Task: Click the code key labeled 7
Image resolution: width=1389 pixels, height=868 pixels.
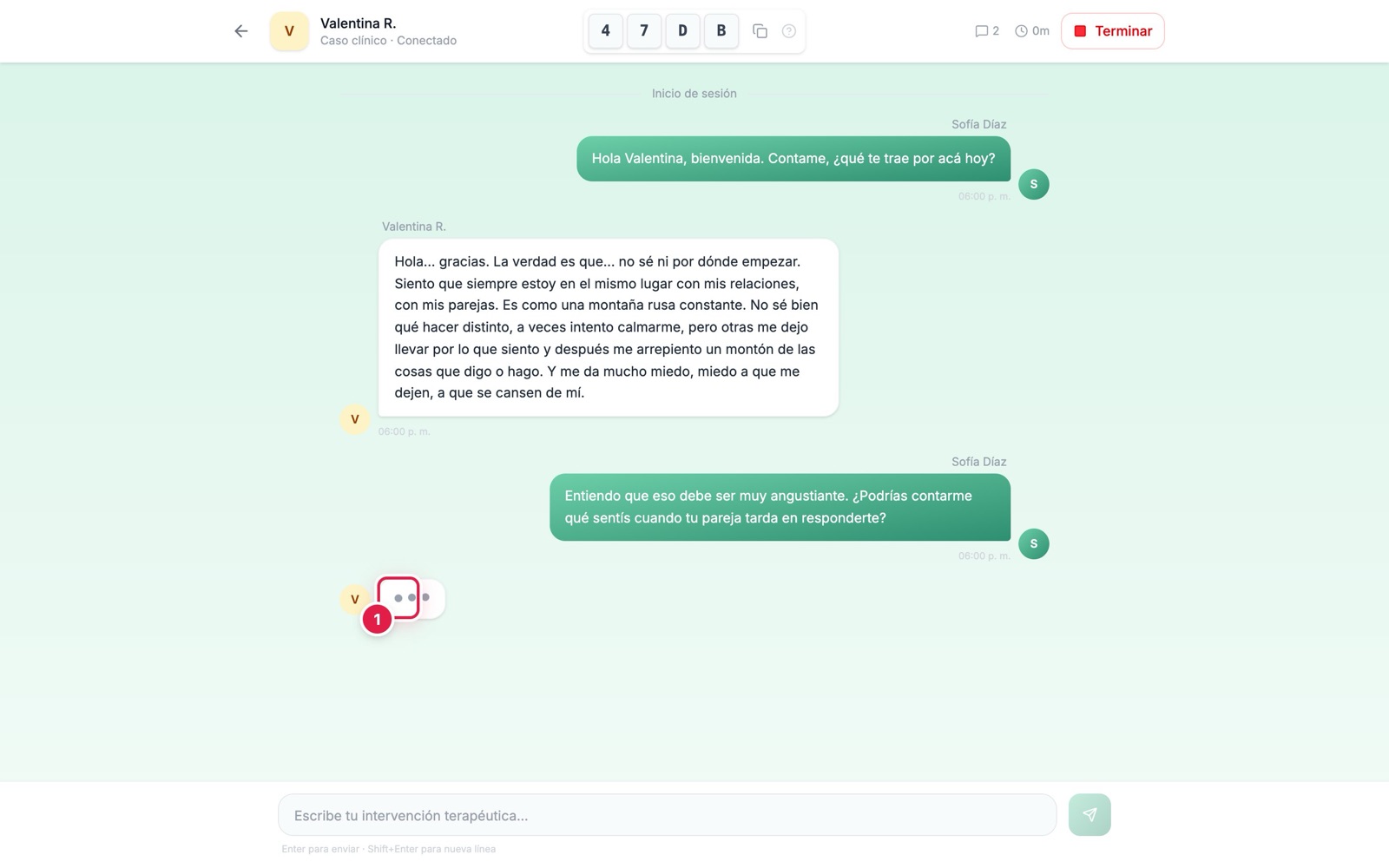Action: tap(644, 30)
